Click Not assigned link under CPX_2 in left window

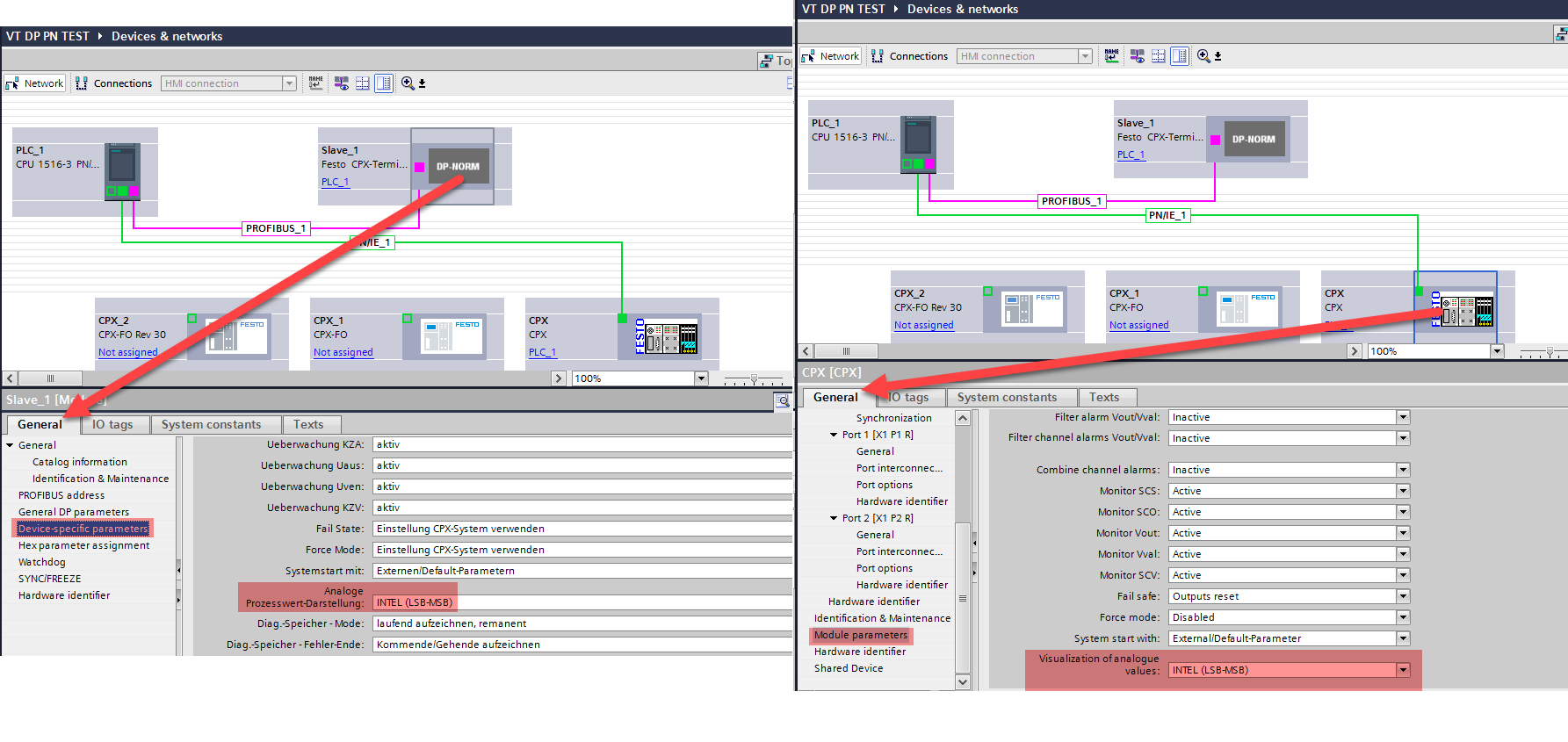coord(127,352)
